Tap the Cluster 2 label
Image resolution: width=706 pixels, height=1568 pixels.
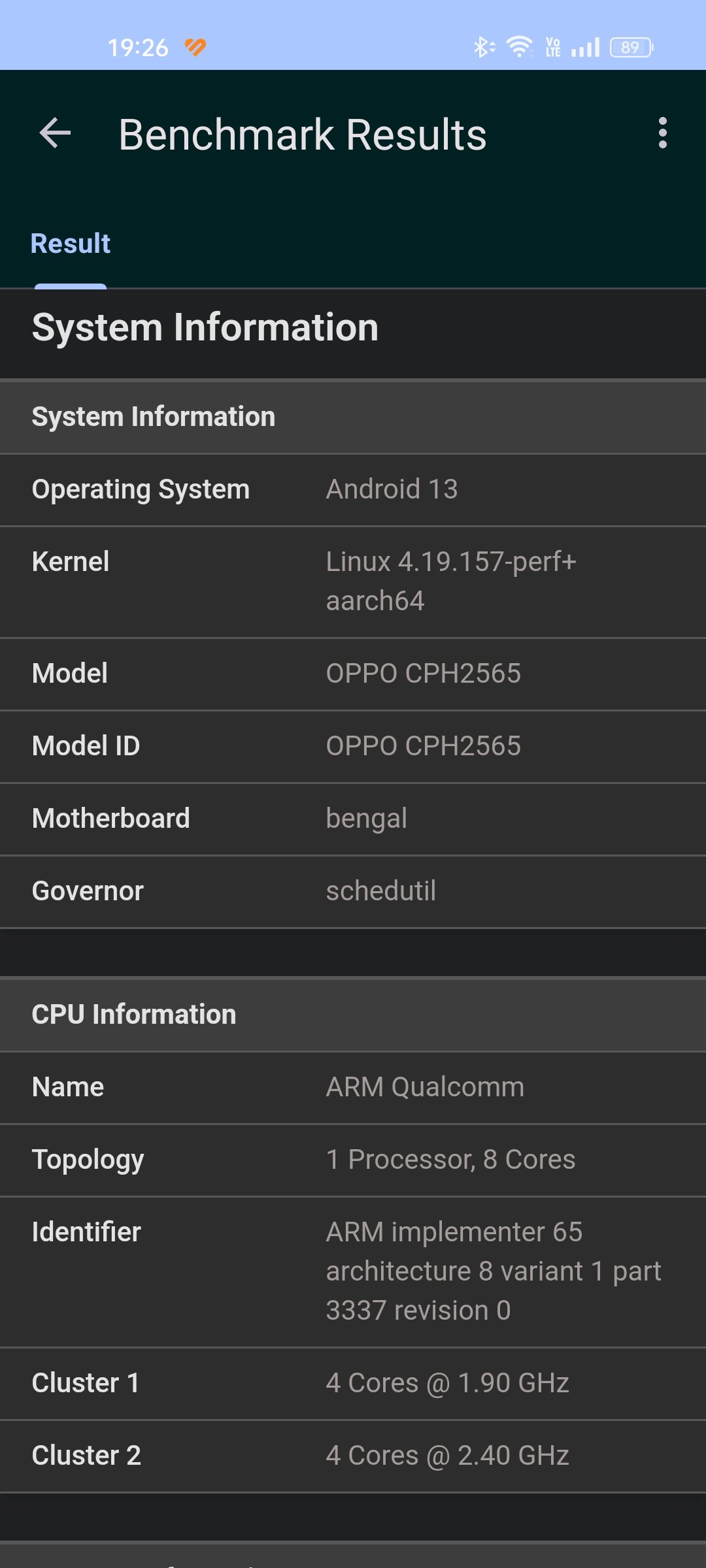tap(86, 1456)
